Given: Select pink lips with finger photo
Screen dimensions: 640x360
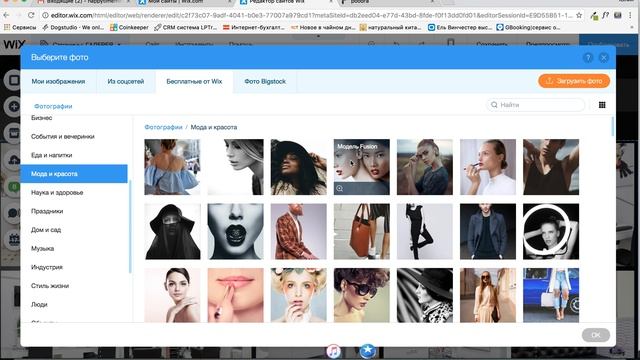Looking at the screenshot, I should pos(236,295).
